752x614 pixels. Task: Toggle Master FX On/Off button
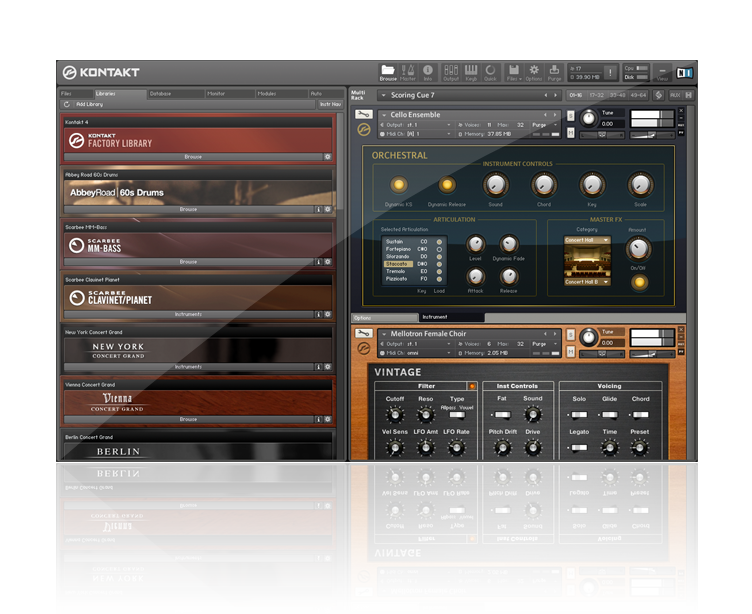pos(638,282)
